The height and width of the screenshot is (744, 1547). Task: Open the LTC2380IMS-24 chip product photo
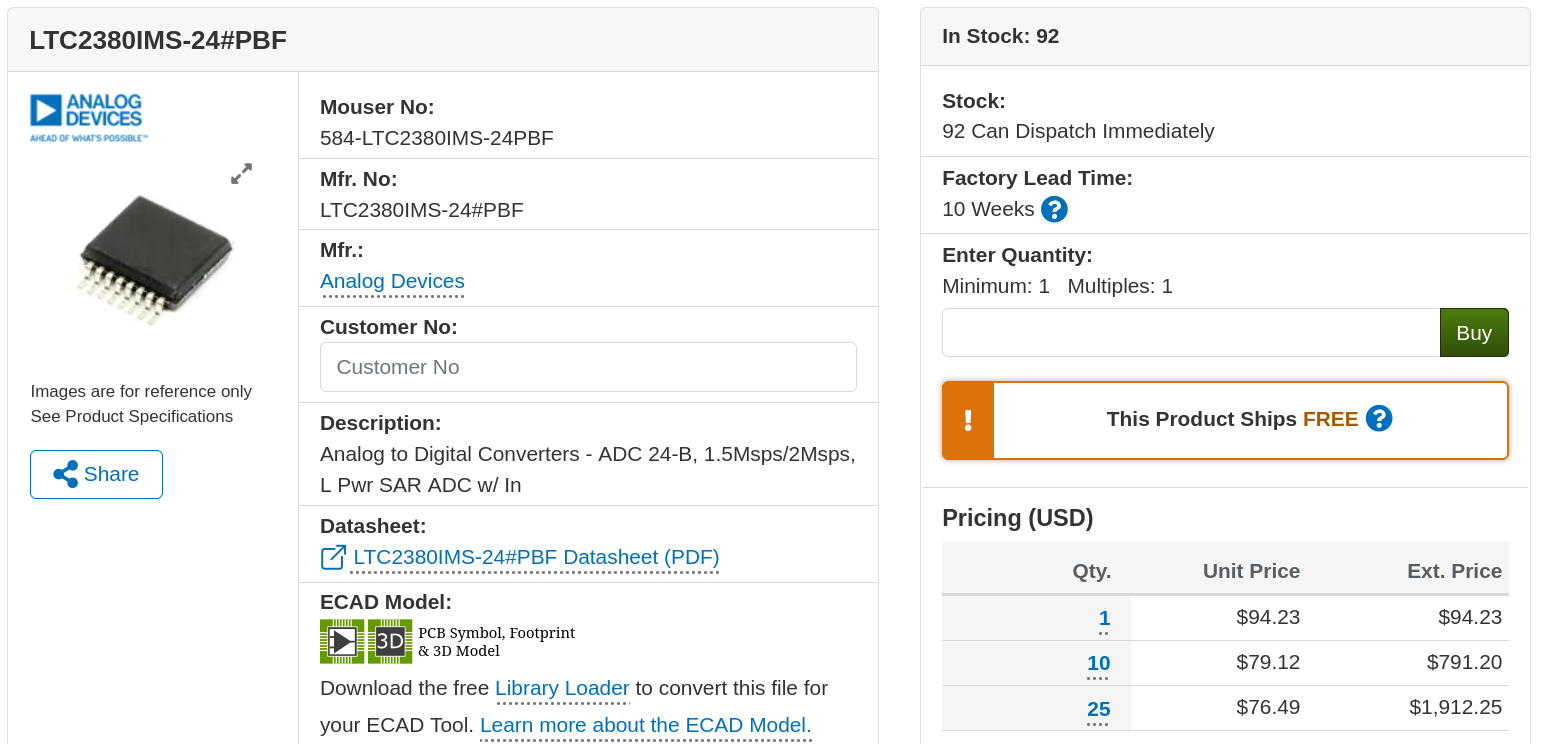tap(155, 260)
